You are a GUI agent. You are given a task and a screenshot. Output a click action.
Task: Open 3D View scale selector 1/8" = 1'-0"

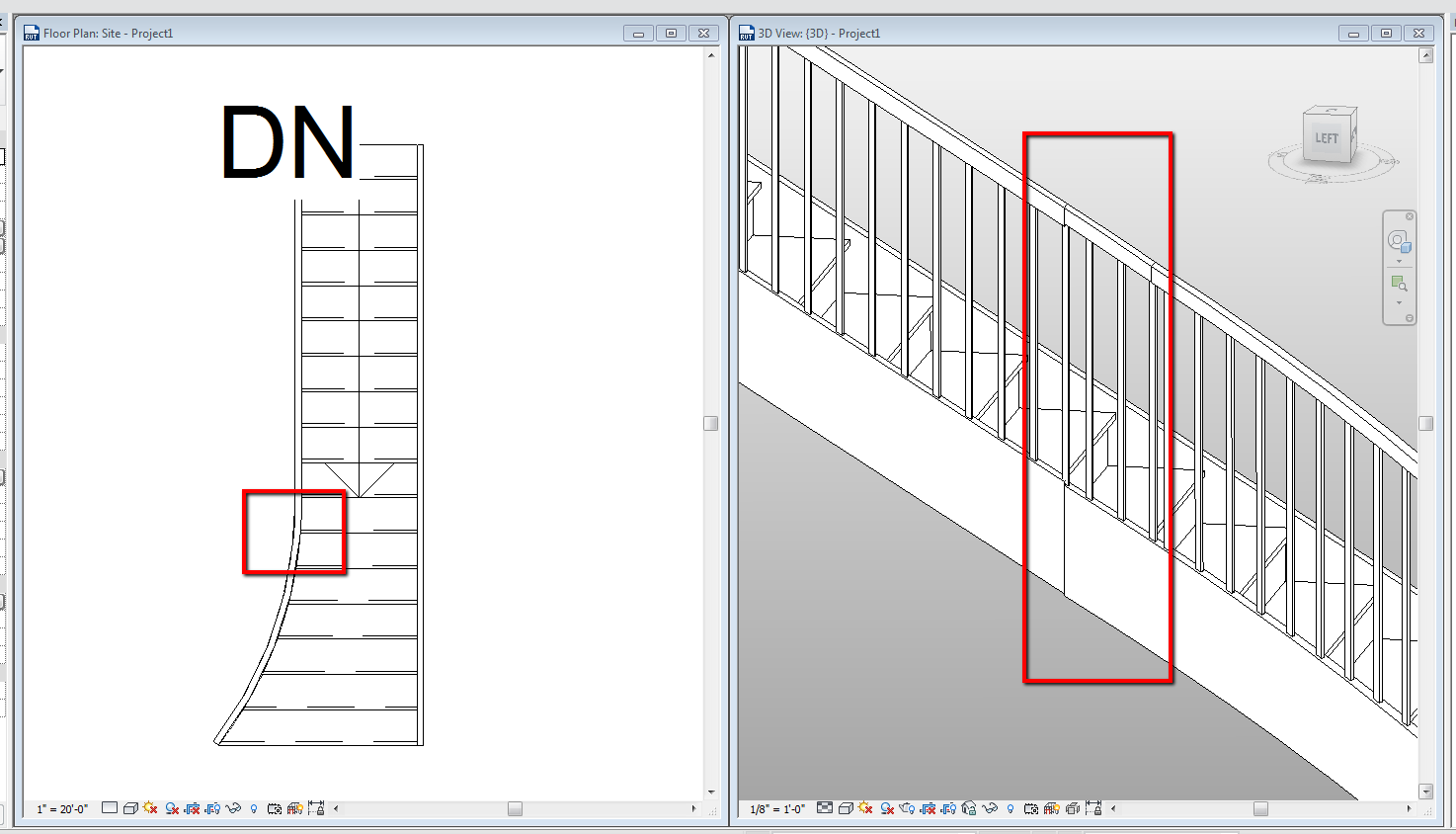click(777, 808)
